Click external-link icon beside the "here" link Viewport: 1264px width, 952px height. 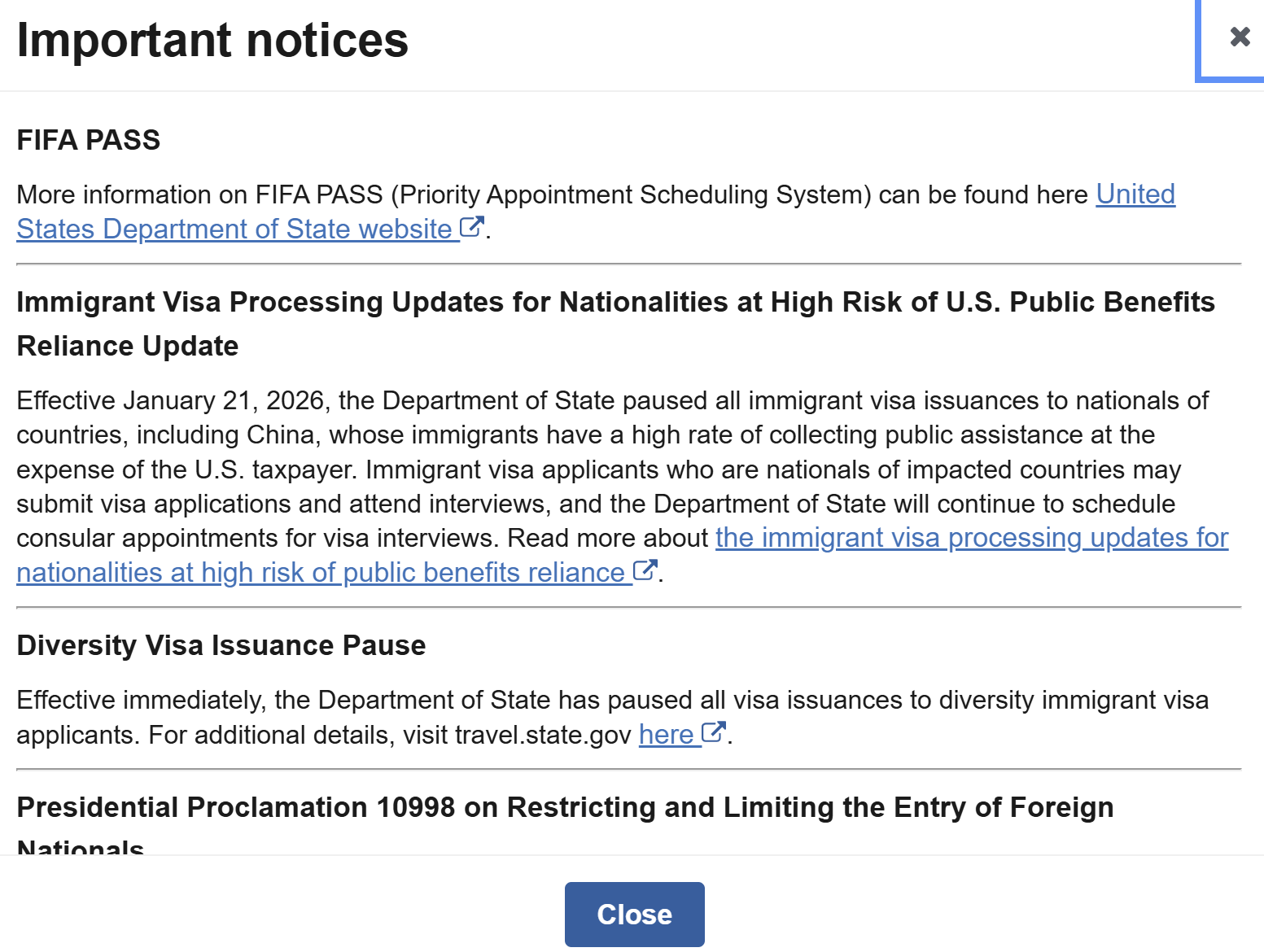[714, 732]
